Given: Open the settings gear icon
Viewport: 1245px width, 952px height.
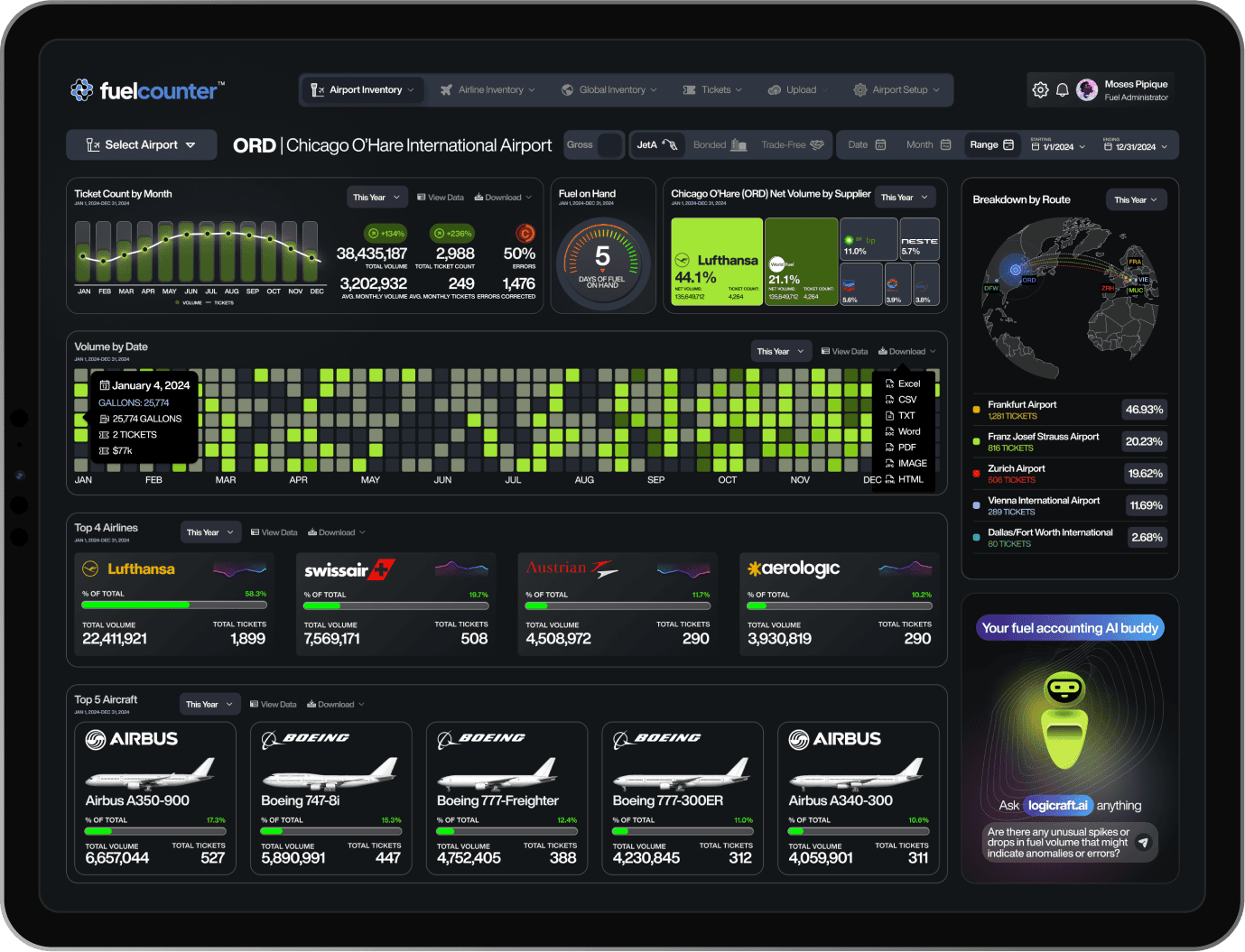Looking at the screenshot, I should (1040, 90).
